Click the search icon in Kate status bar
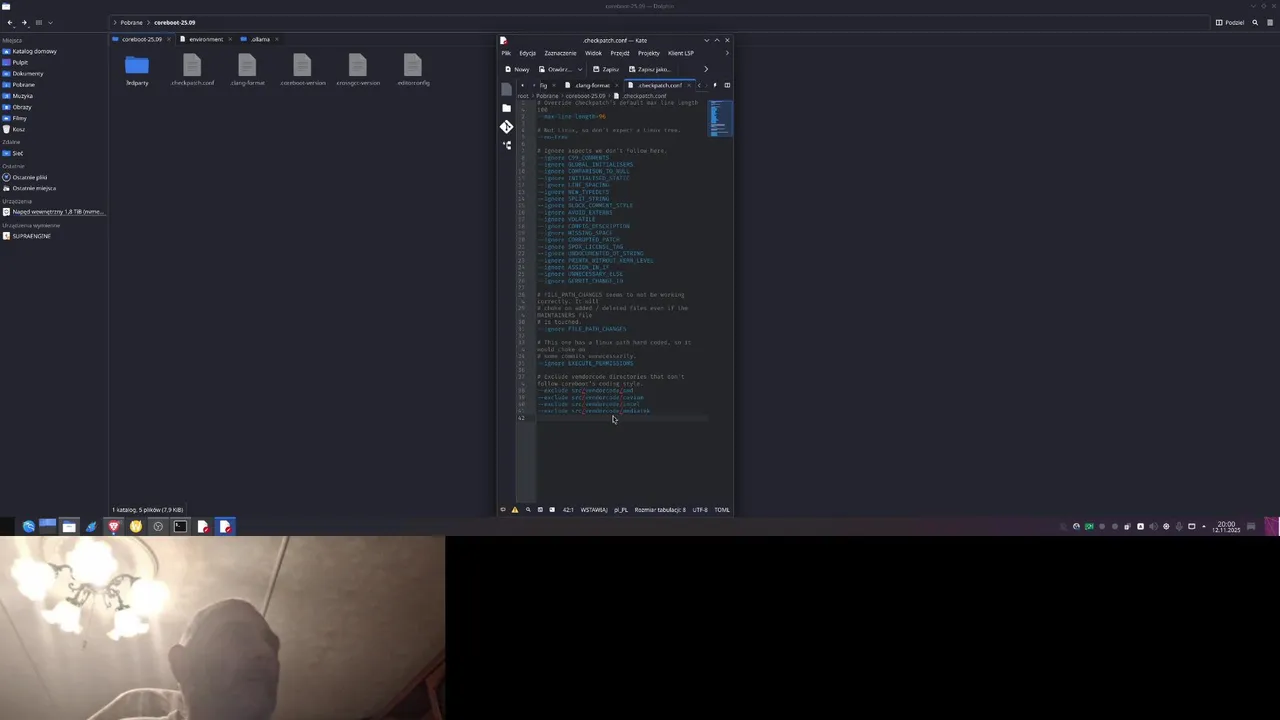This screenshot has height=720, width=1280. point(528,510)
